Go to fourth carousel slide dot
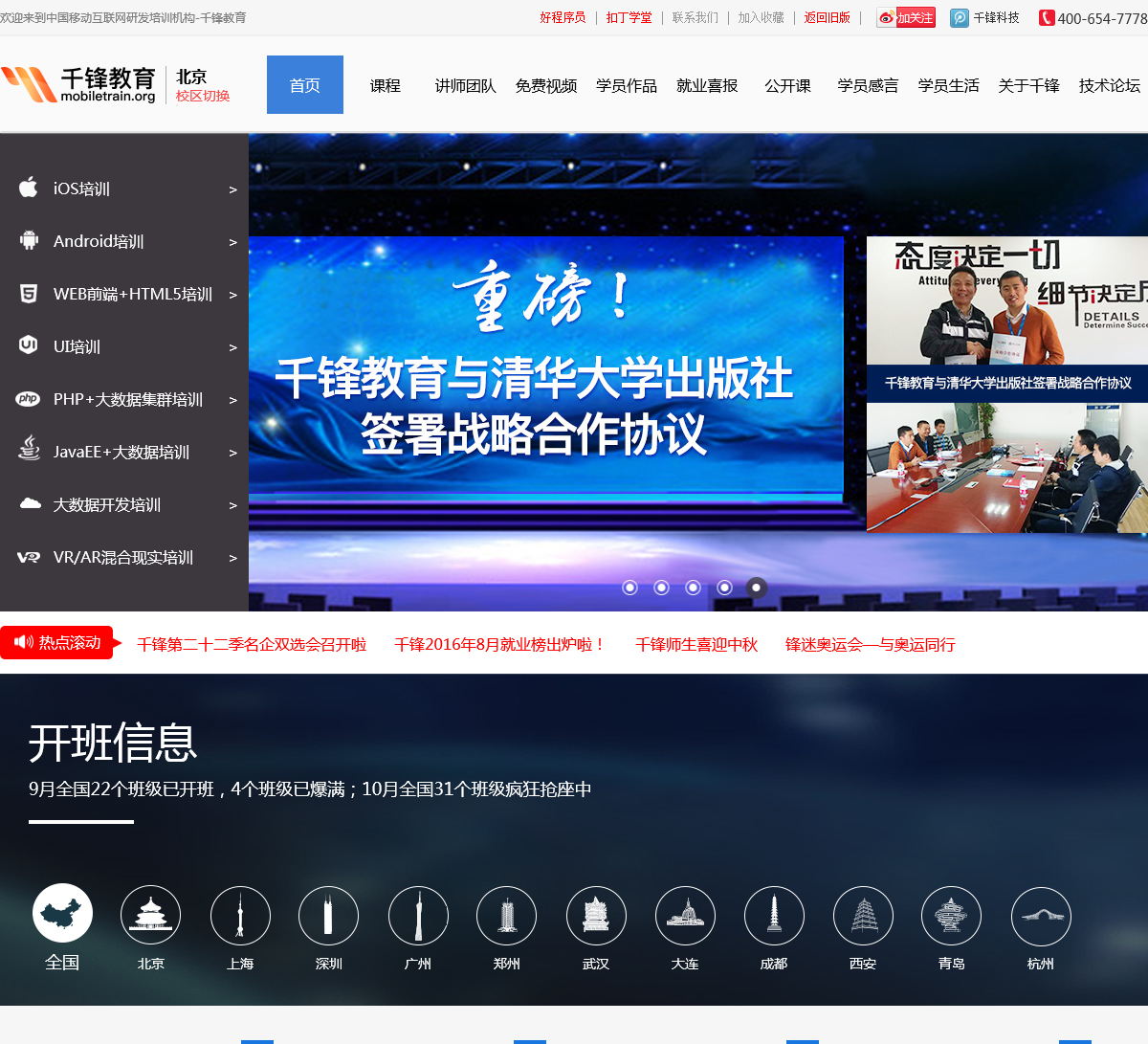Screen dimensions: 1148x1044 click(x=724, y=588)
